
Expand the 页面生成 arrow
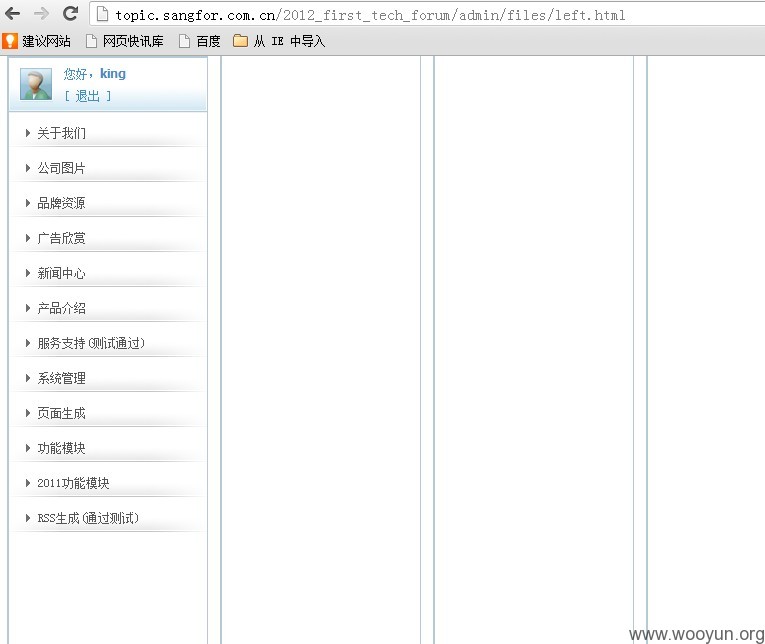28,413
